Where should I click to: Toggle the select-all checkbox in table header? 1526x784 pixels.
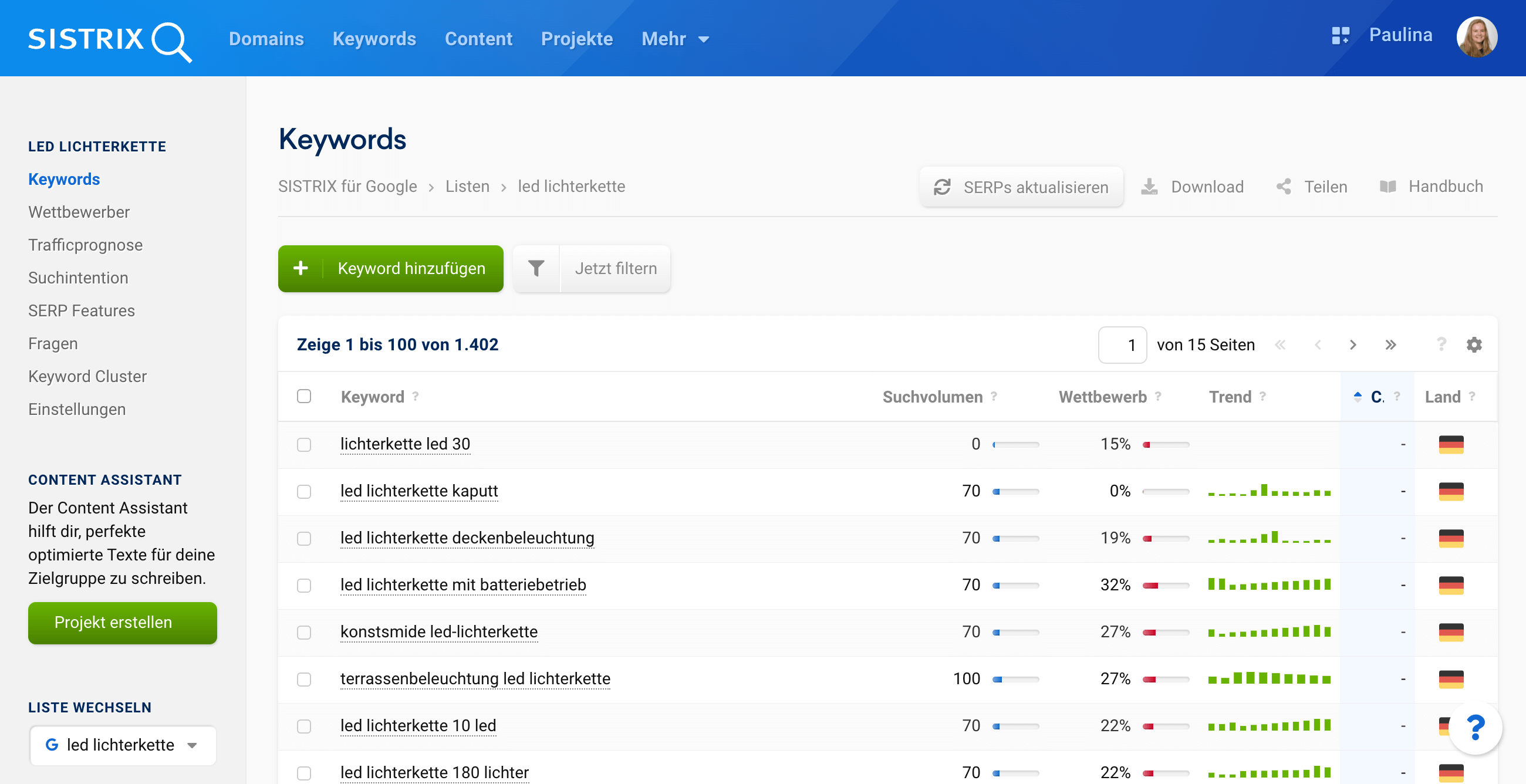click(304, 396)
